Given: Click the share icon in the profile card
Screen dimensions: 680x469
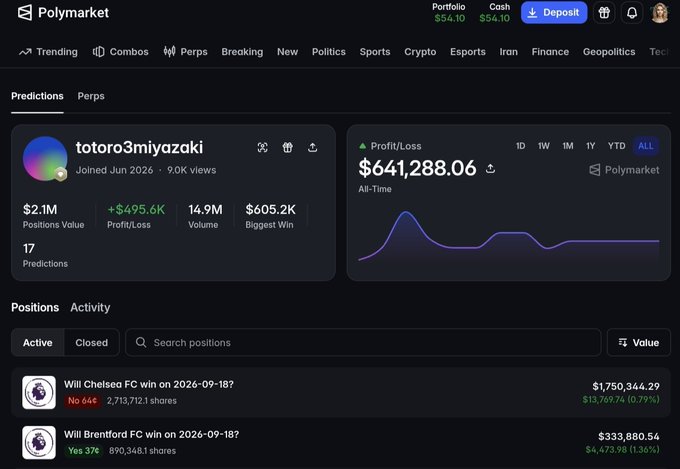Looking at the screenshot, I should point(312,148).
